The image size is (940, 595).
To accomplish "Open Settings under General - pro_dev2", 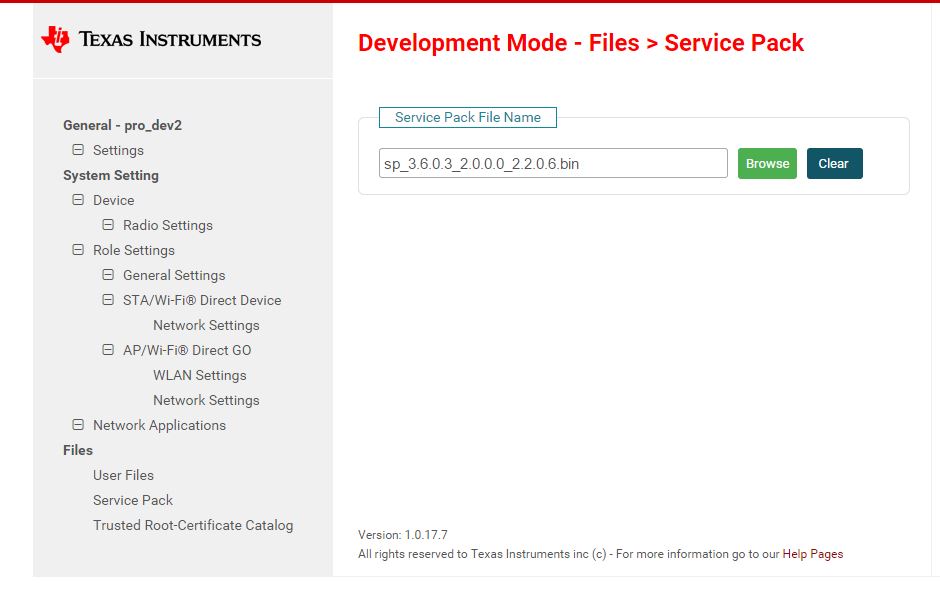I will click(x=118, y=150).
